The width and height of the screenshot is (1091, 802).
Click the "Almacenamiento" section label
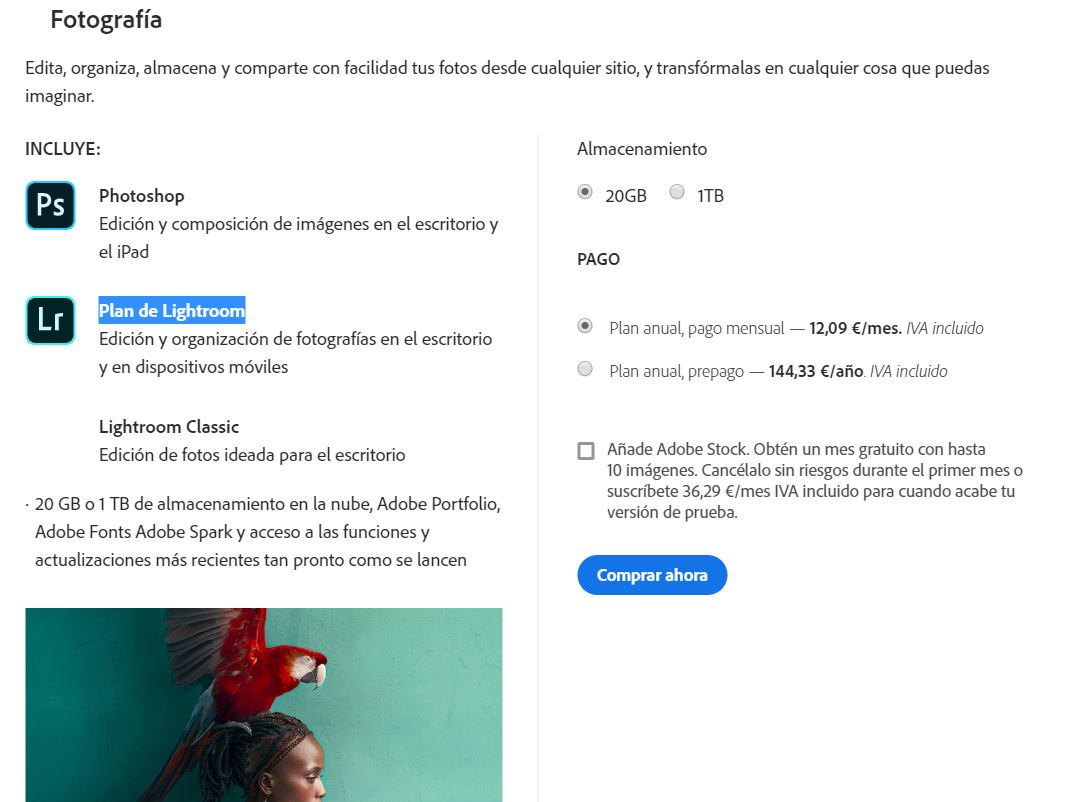[642, 149]
